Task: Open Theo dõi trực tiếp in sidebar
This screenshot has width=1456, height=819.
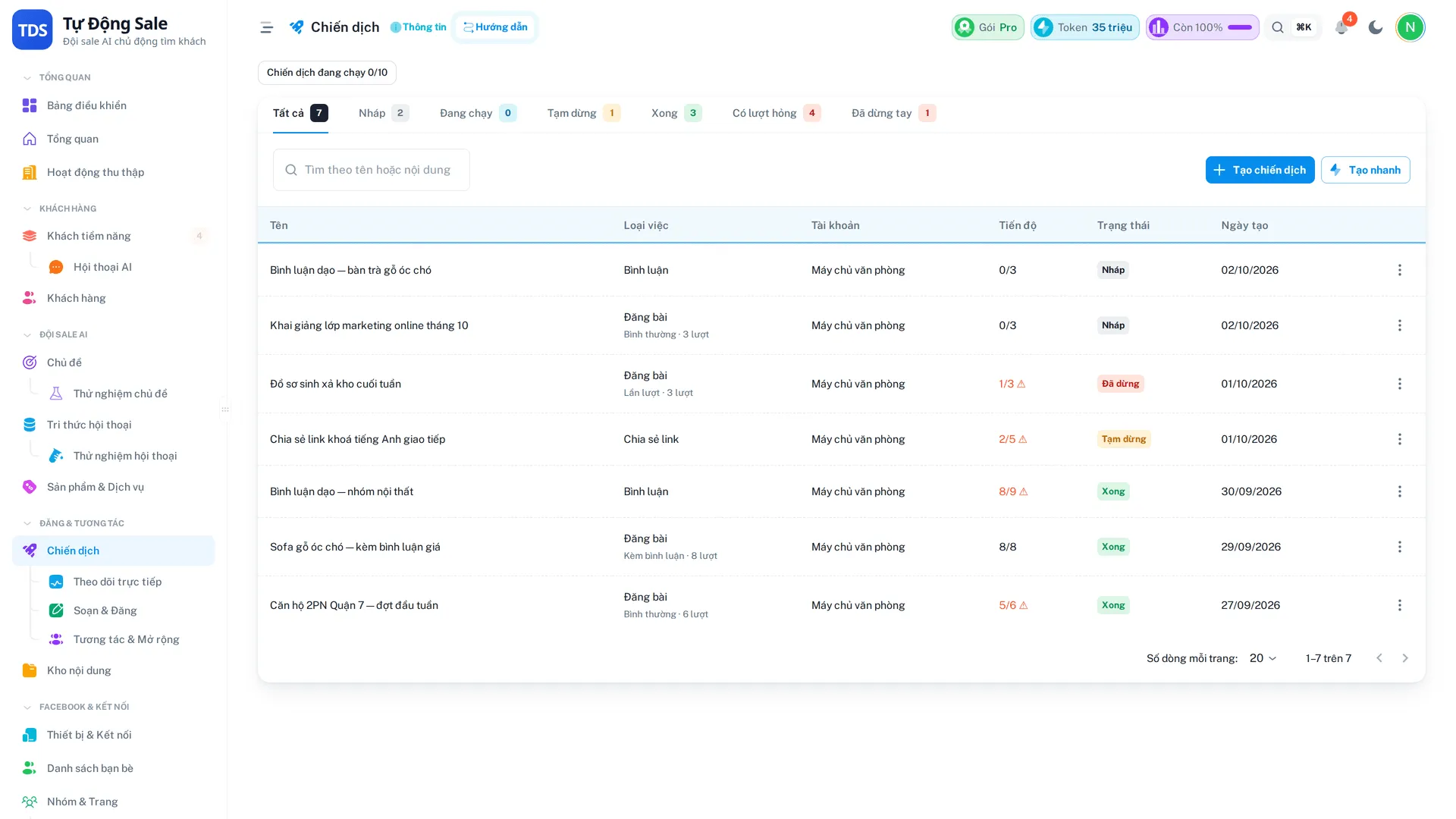Action: point(117,582)
